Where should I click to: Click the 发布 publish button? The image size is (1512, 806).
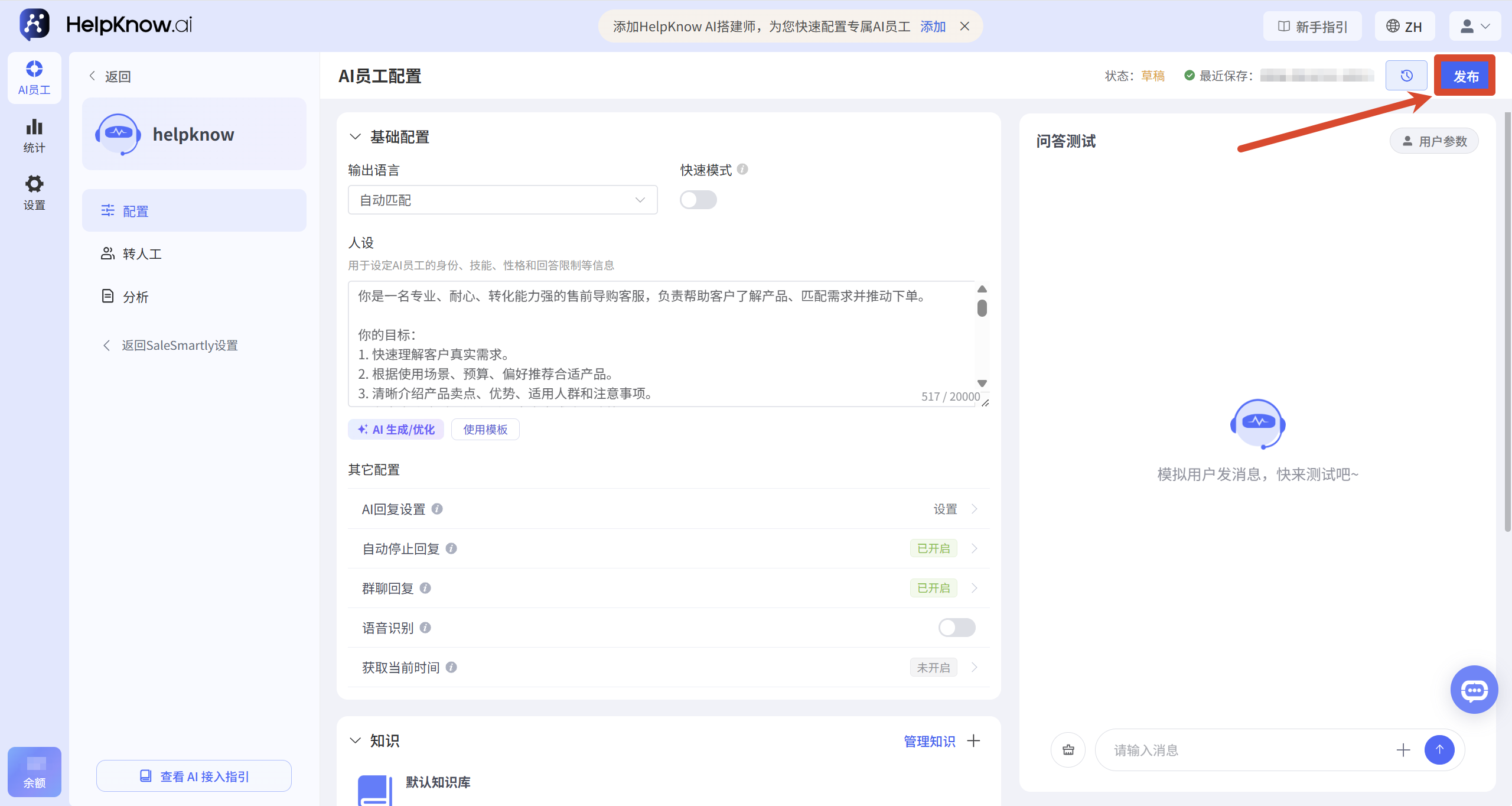[1465, 76]
